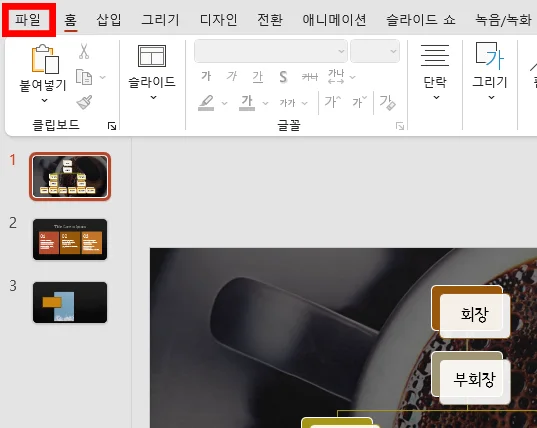The width and height of the screenshot is (537, 428).
Task: Expand the 그리기 group dropdown arrow
Action: coord(491,98)
